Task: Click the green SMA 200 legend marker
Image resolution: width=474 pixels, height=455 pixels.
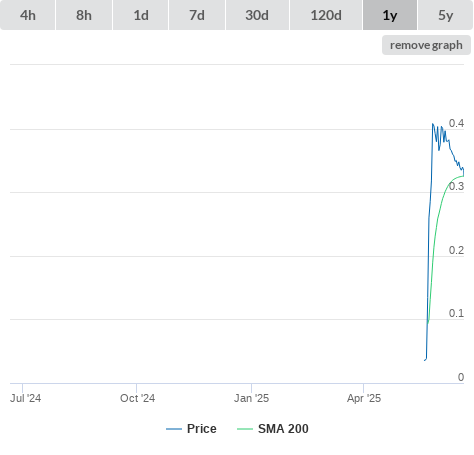Action: click(245, 429)
